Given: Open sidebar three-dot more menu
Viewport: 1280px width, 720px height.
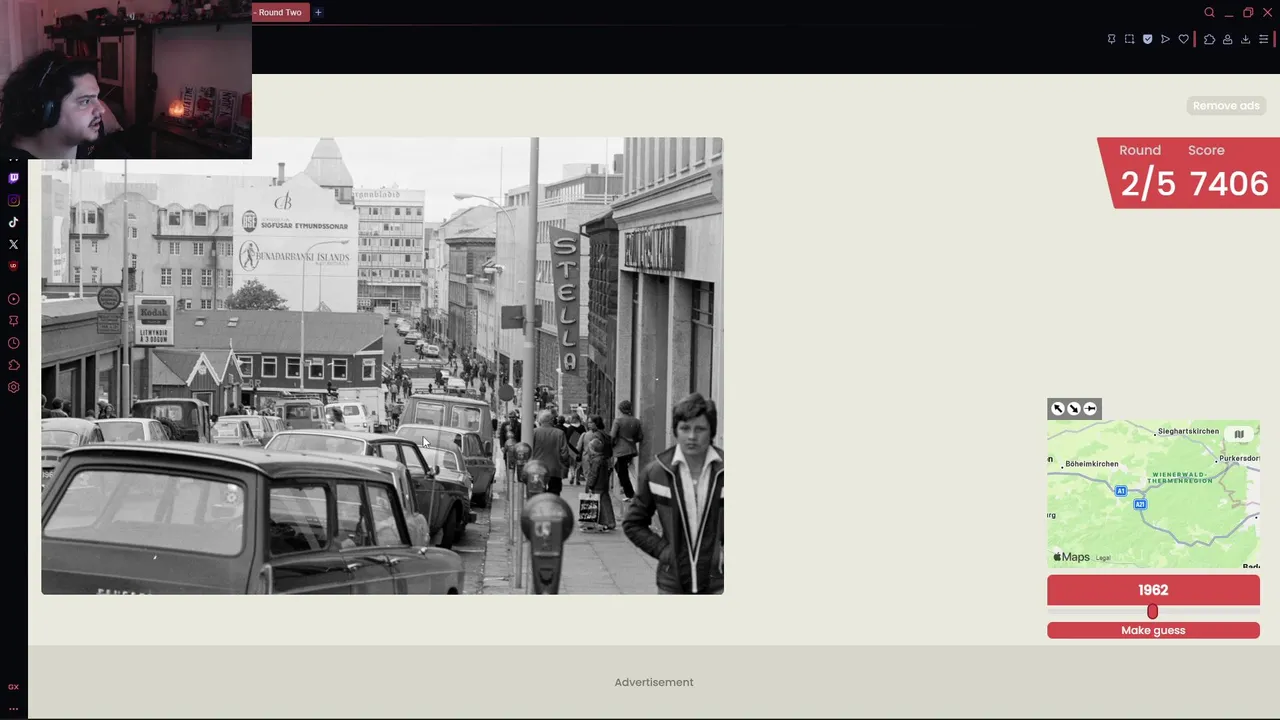Looking at the screenshot, I should [x=13, y=708].
